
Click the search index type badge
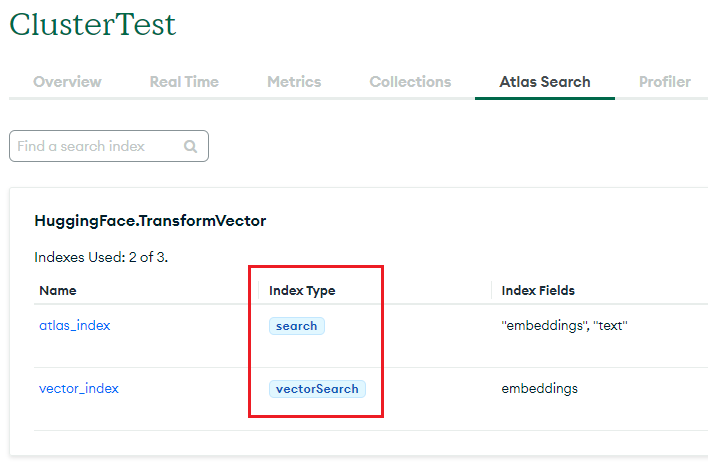tap(297, 326)
